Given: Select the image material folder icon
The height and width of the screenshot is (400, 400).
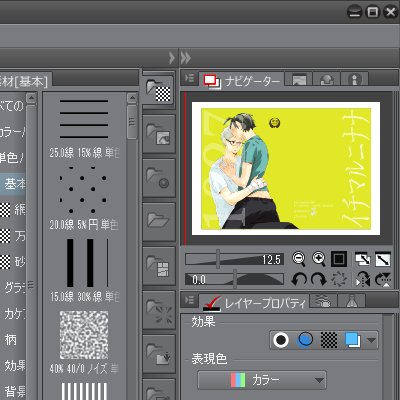Looking at the screenshot, I should pos(159,134).
